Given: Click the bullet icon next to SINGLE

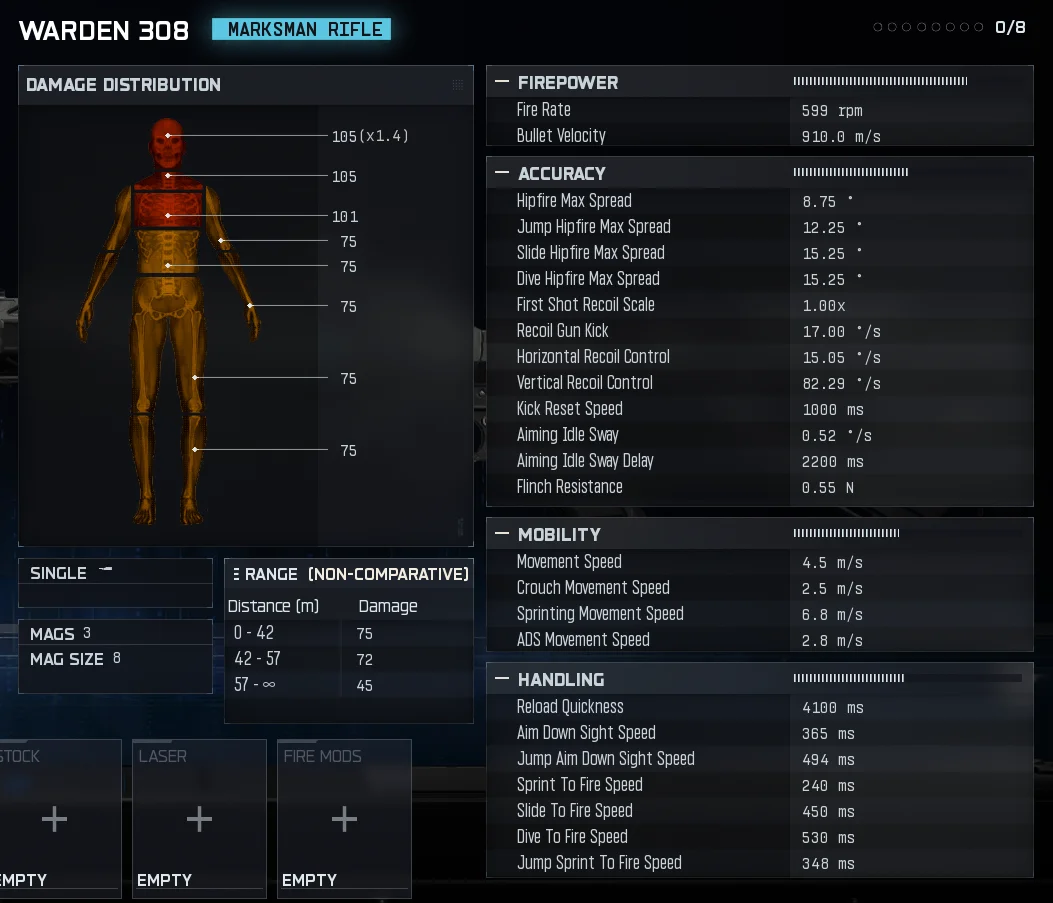Looking at the screenshot, I should click(107, 570).
